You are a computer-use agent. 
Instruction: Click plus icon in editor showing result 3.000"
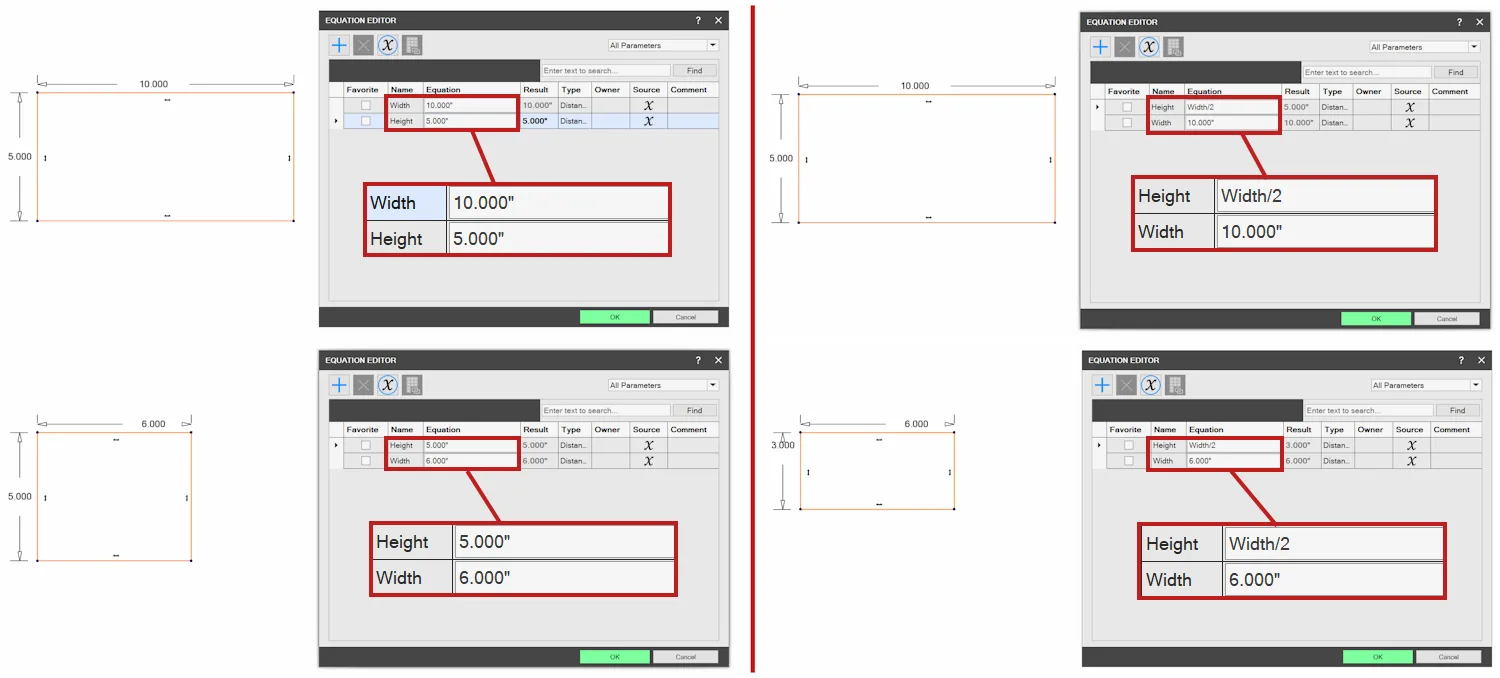coord(1102,385)
